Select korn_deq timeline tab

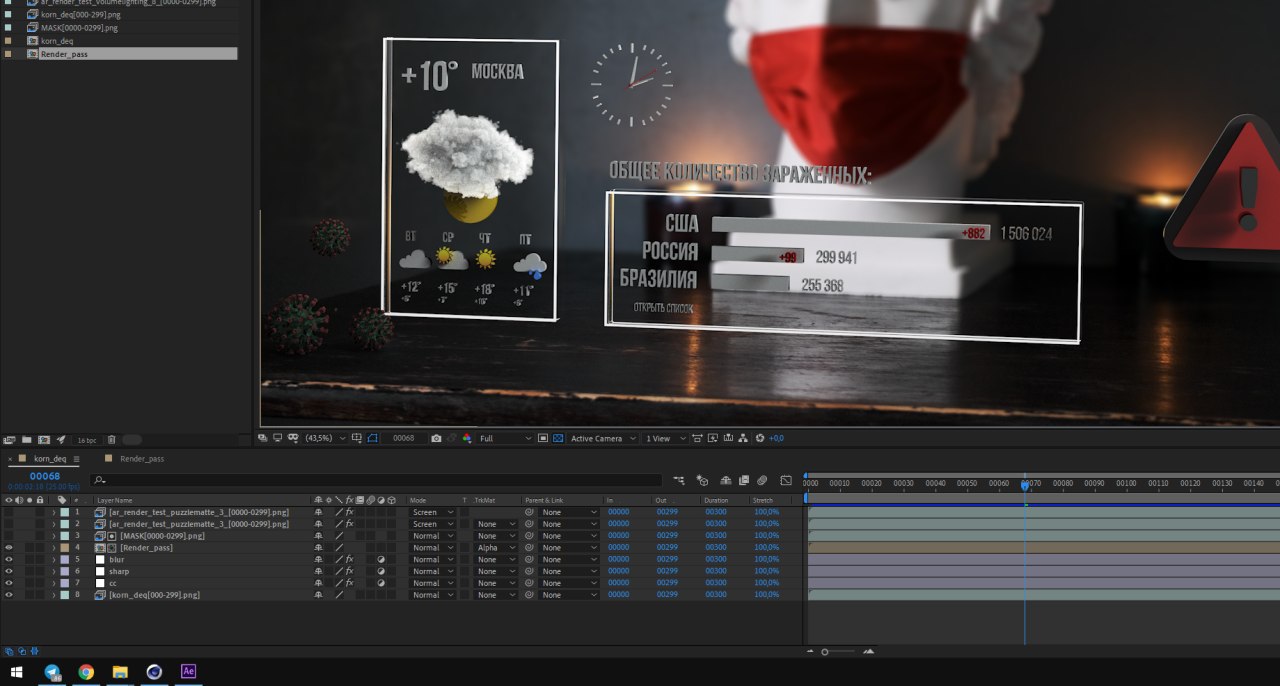(x=50, y=459)
